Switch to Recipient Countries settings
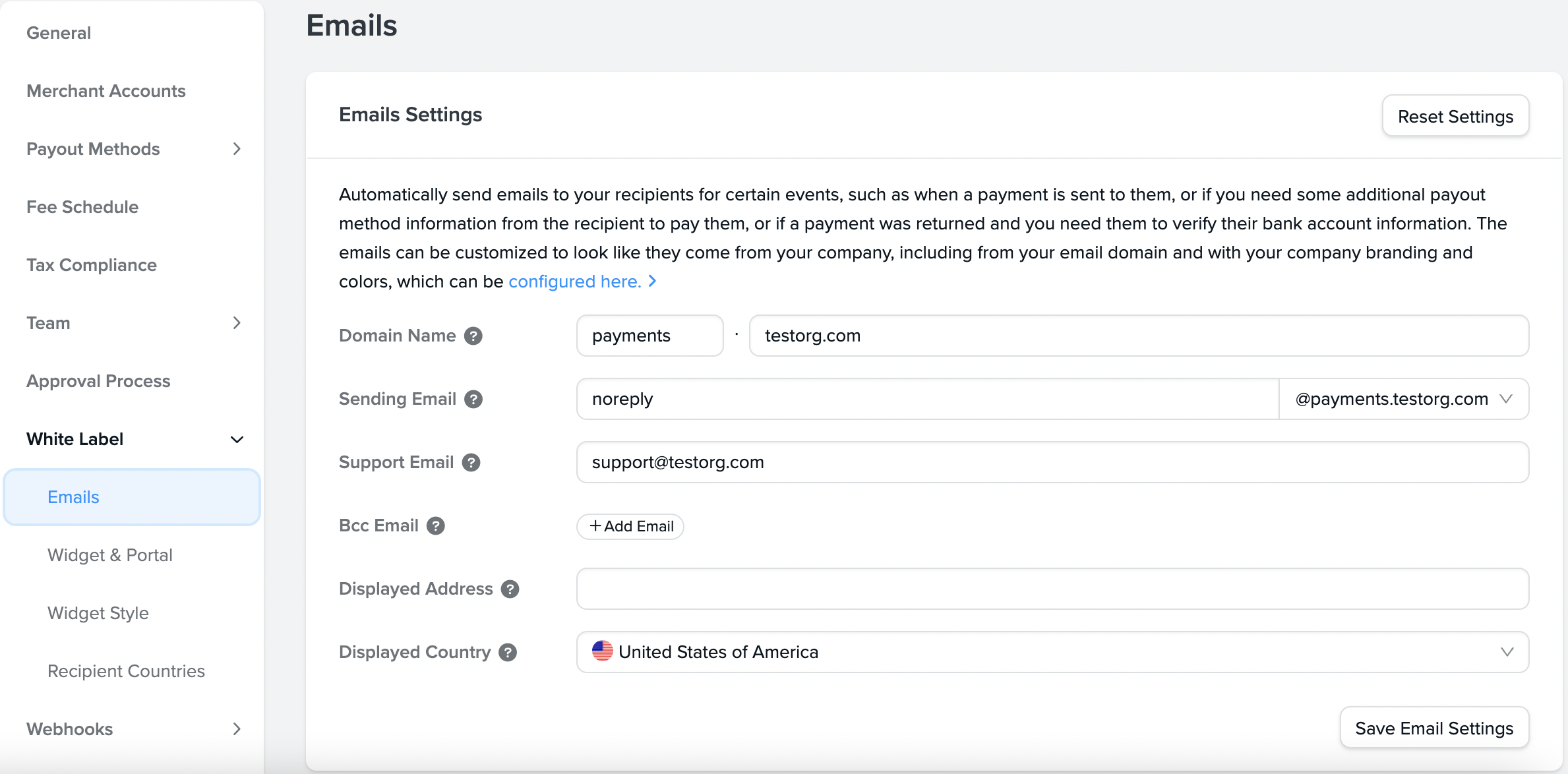 tap(126, 670)
